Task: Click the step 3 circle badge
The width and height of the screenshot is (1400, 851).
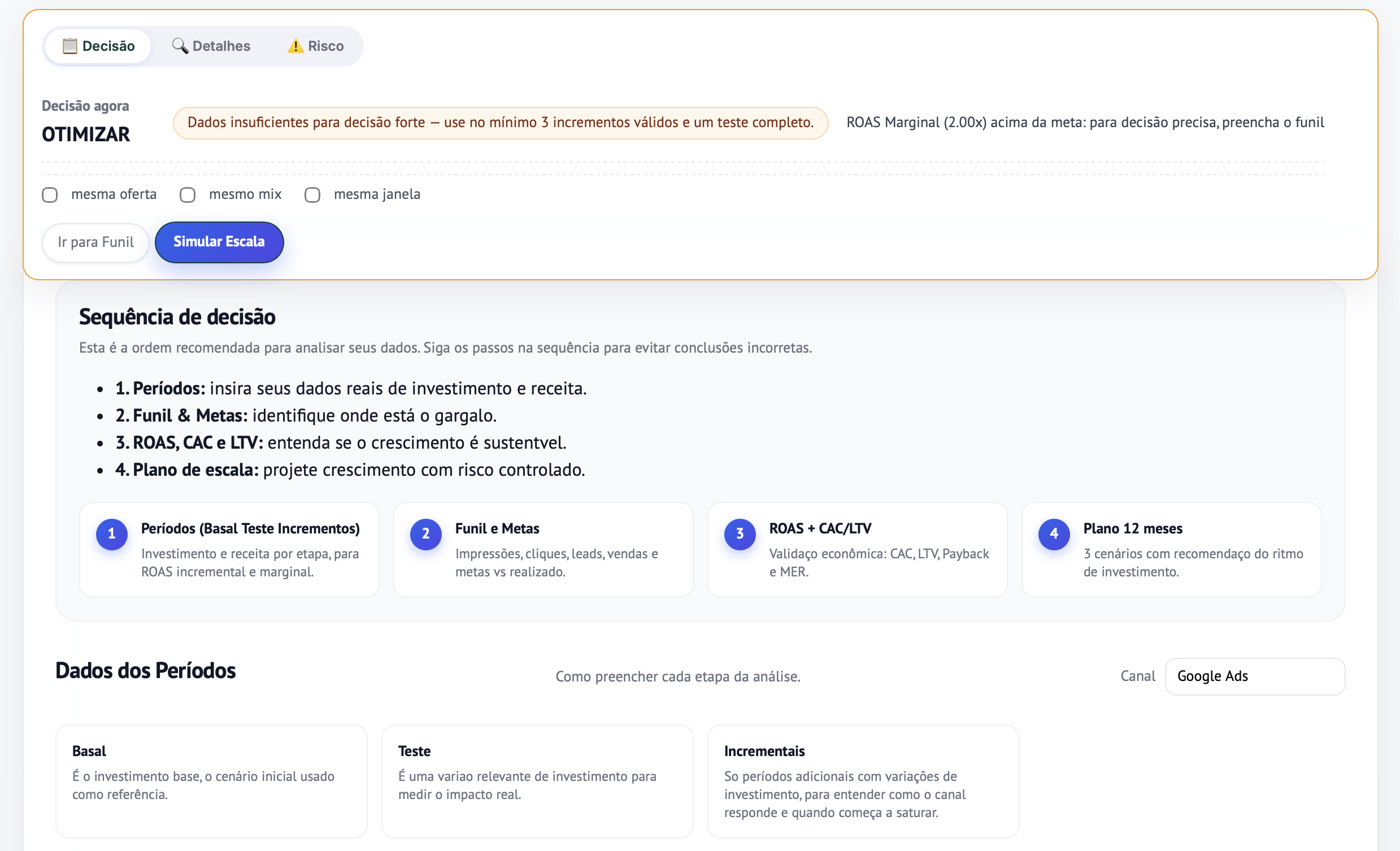Action: coord(740,534)
